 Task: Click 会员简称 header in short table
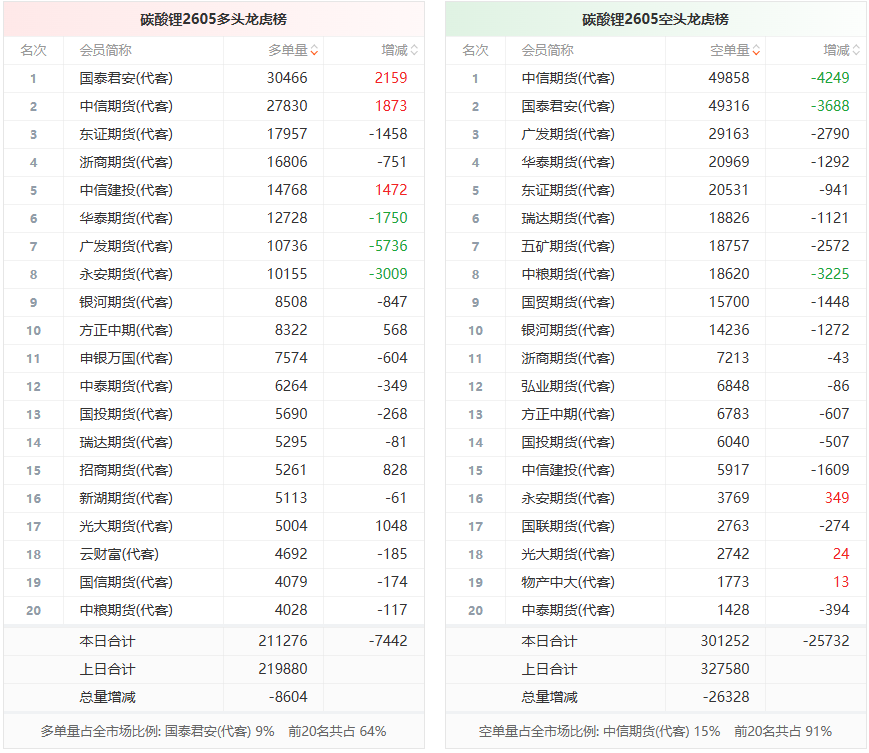tap(547, 50)
